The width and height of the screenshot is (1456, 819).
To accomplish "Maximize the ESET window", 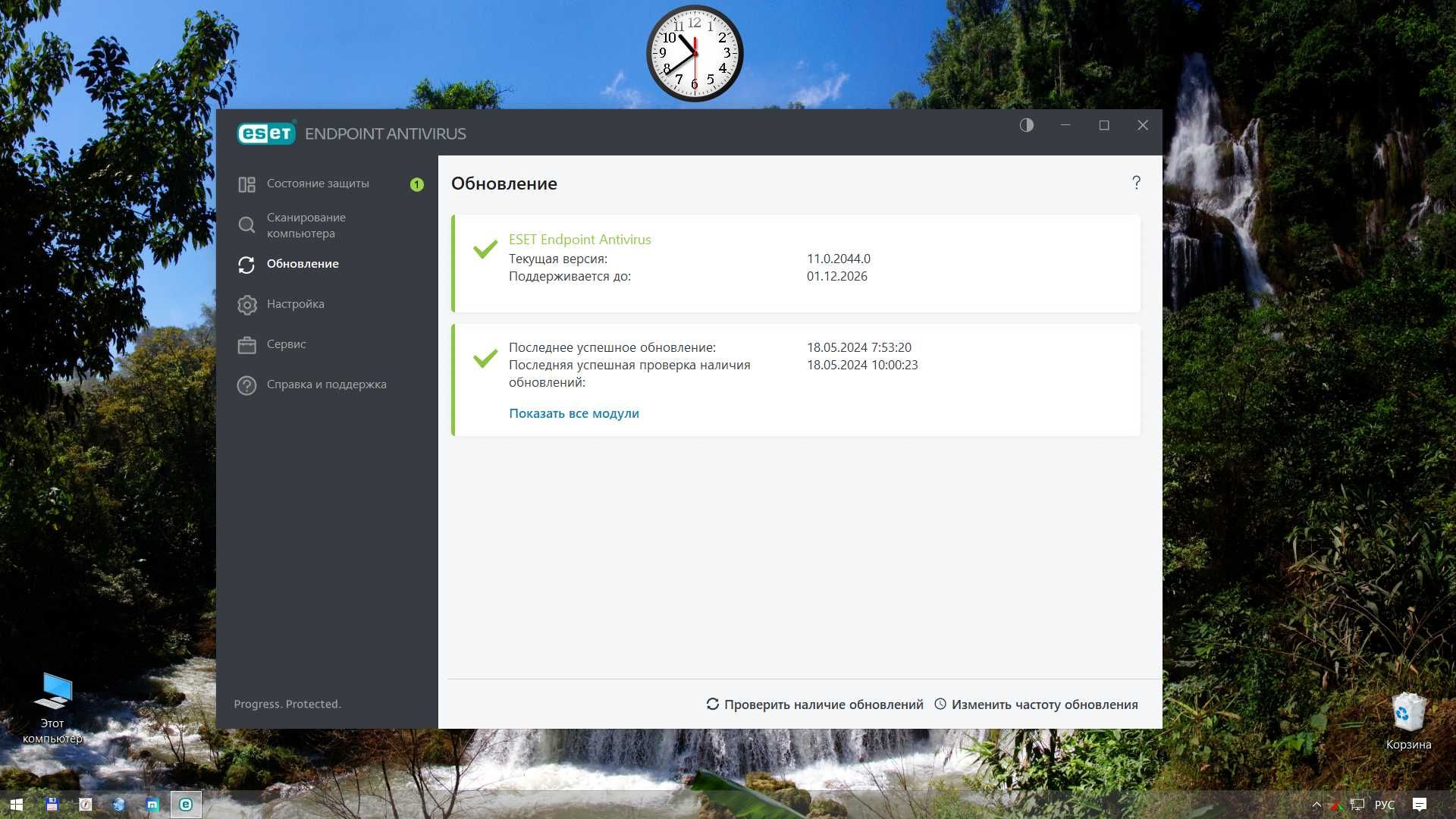I will [1104, 125].
